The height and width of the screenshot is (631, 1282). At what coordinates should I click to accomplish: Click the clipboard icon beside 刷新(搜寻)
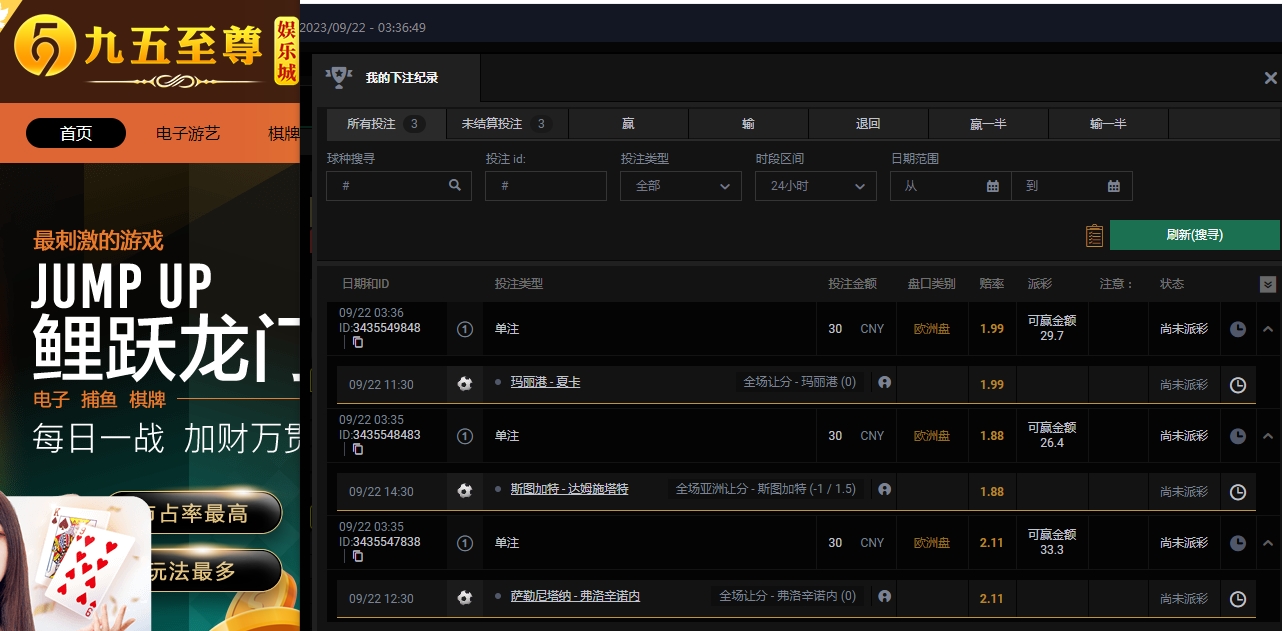[x=1094, y=235]
